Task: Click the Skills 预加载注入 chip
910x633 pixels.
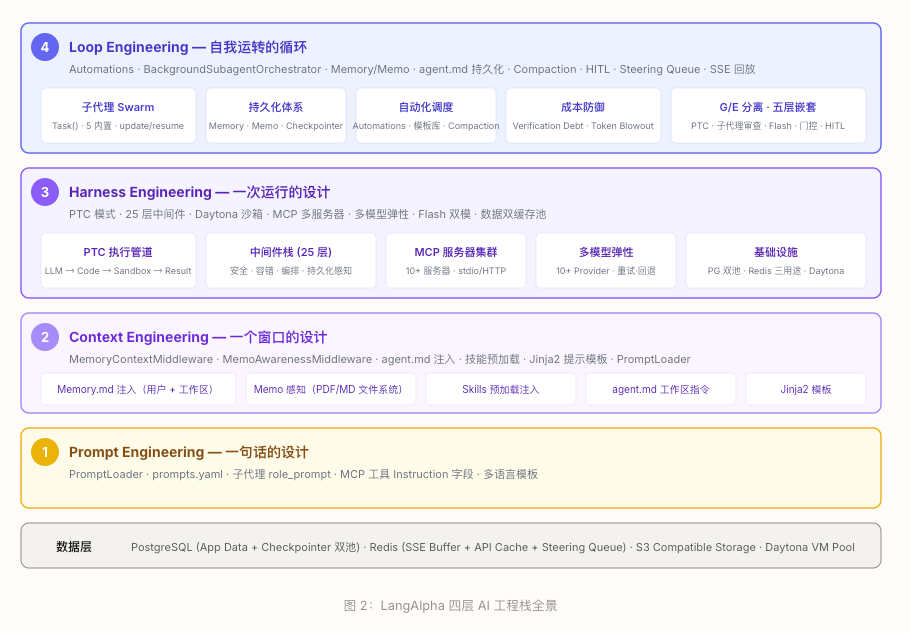Action: click(501, 389)
